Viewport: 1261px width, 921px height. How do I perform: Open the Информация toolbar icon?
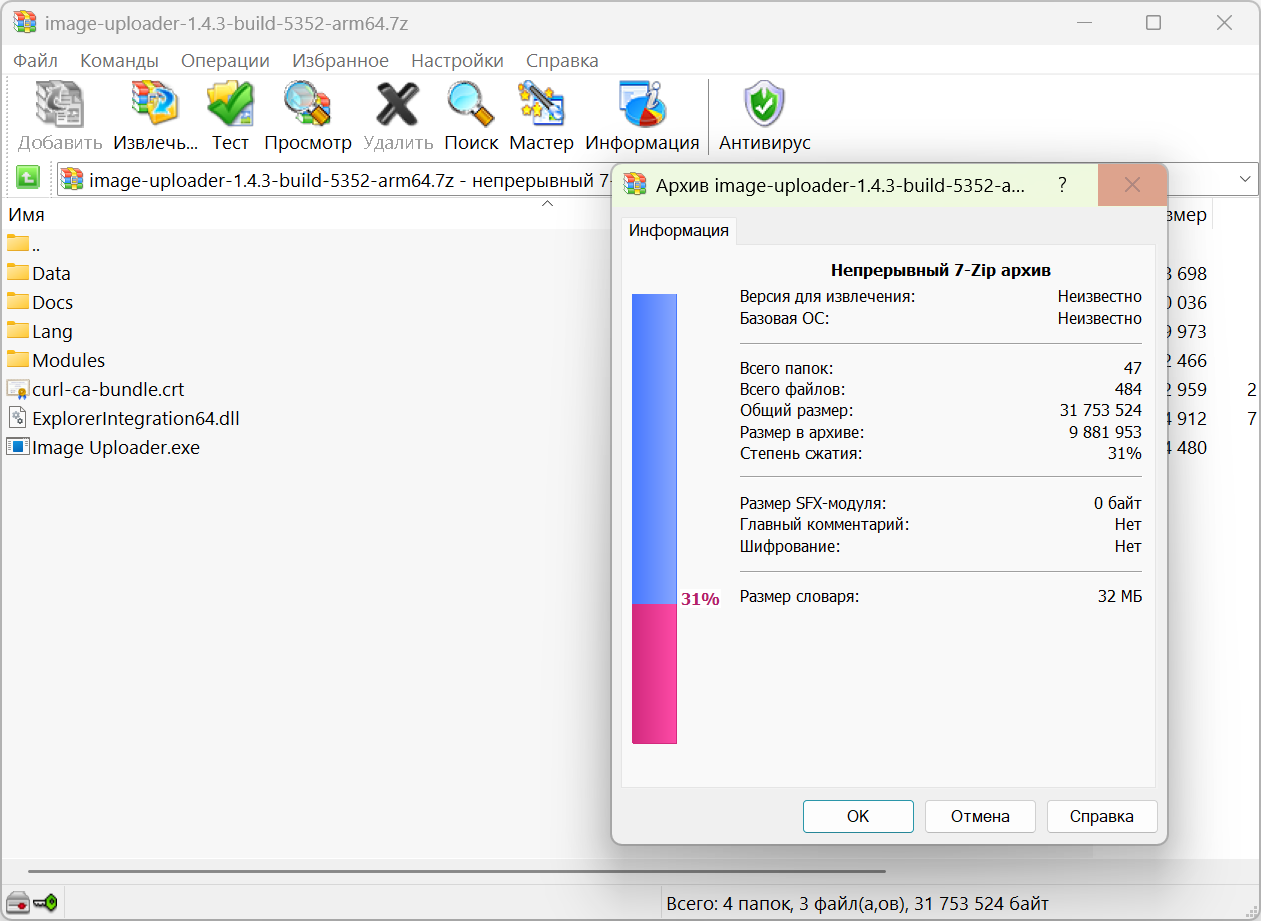(642, 104)
